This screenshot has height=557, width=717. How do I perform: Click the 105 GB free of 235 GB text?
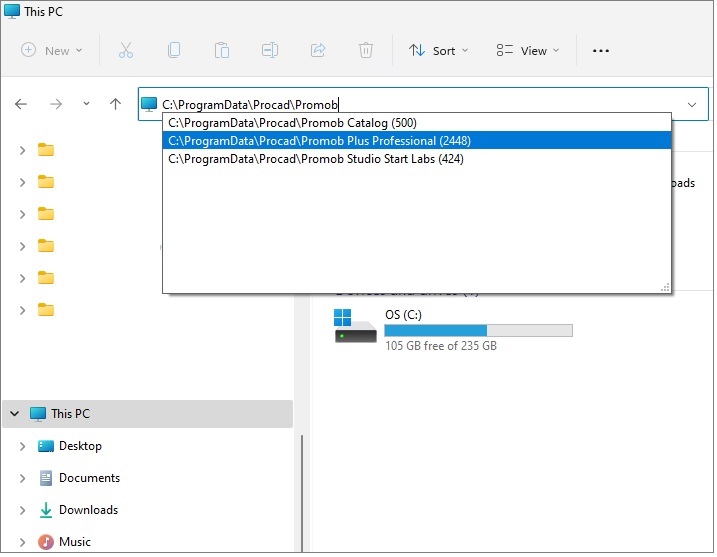tap(441, 346)
